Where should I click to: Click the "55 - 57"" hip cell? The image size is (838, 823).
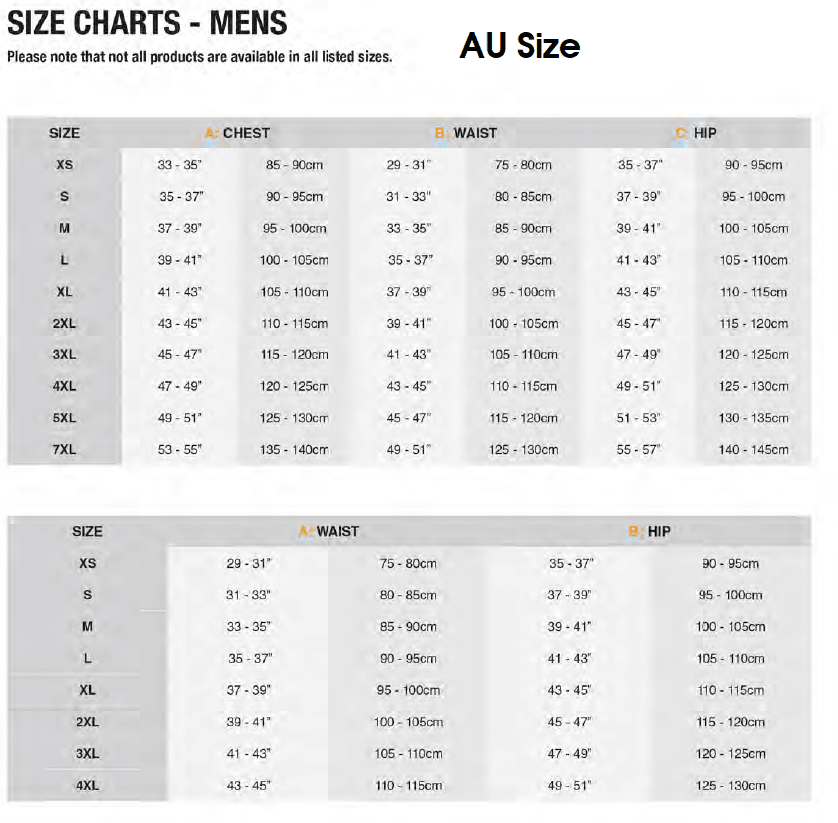click(638, 450)
